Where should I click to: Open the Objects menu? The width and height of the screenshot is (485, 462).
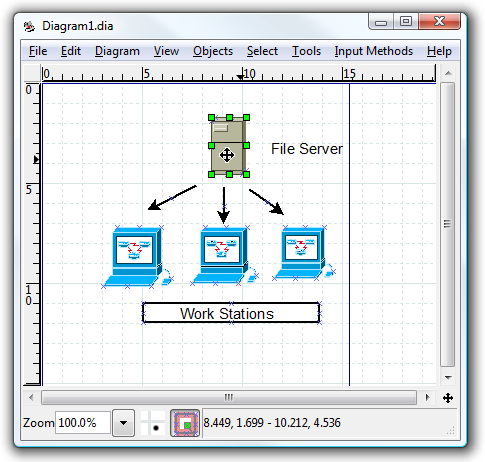213,51
